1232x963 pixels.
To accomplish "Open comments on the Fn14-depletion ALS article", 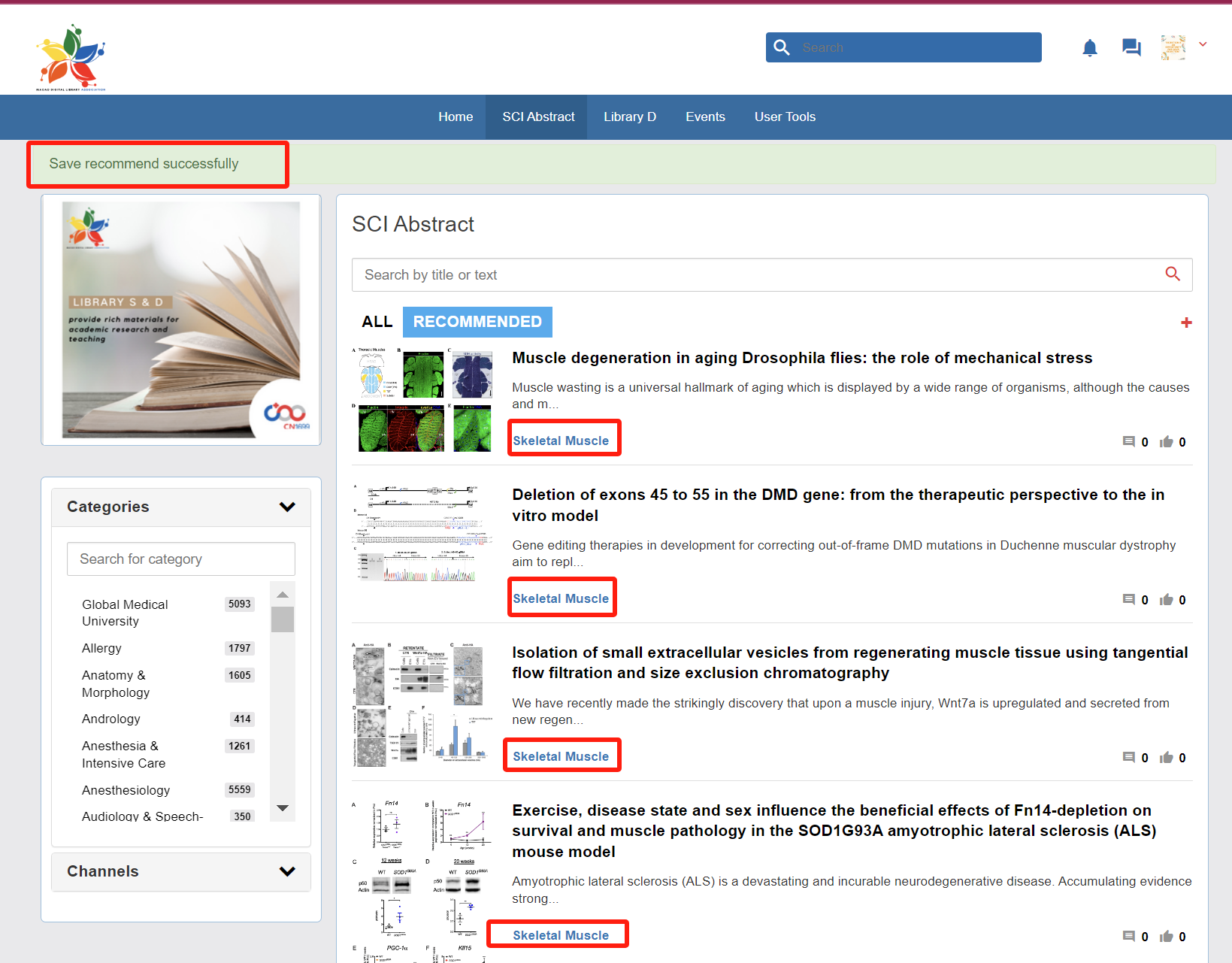I will [1128, 937].
